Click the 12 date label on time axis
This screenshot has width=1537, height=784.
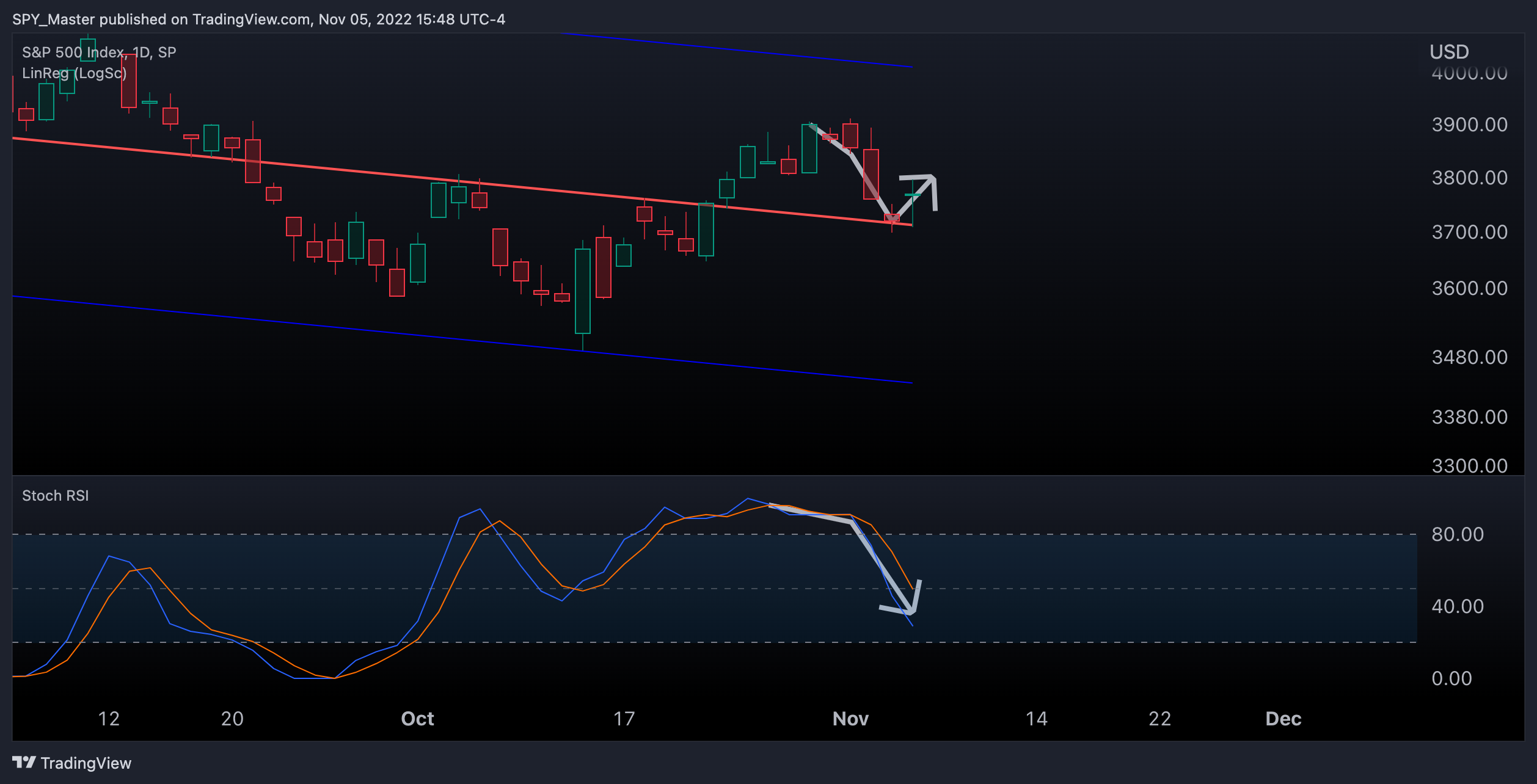pos(109,719)
